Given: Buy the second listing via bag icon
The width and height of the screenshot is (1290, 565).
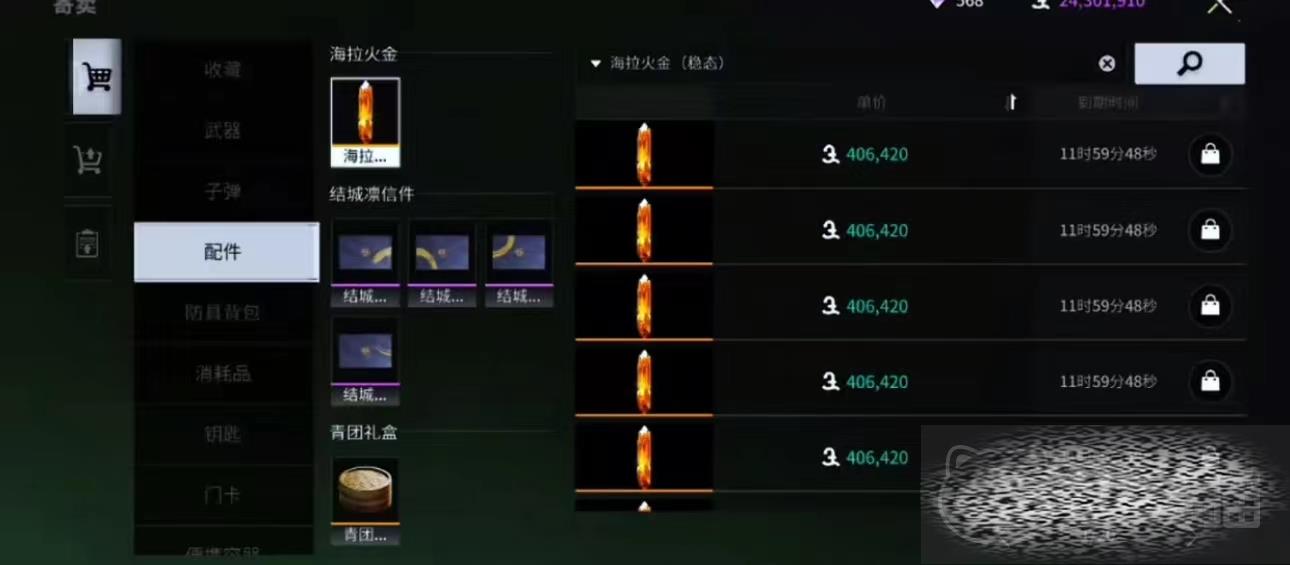Looking at the screenshot, I should click(x=1210, y=230).
